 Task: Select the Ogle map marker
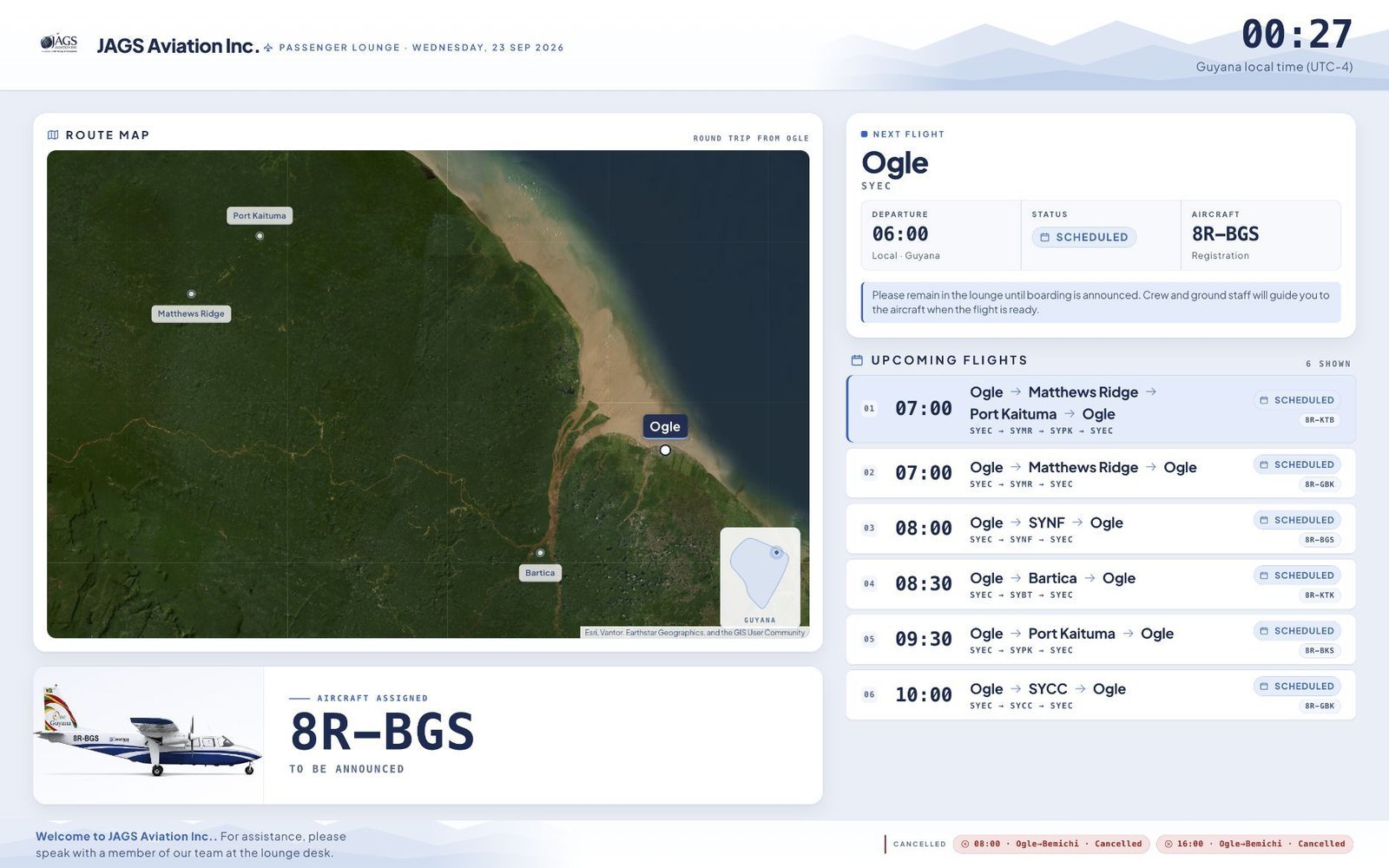coord(665,450)
